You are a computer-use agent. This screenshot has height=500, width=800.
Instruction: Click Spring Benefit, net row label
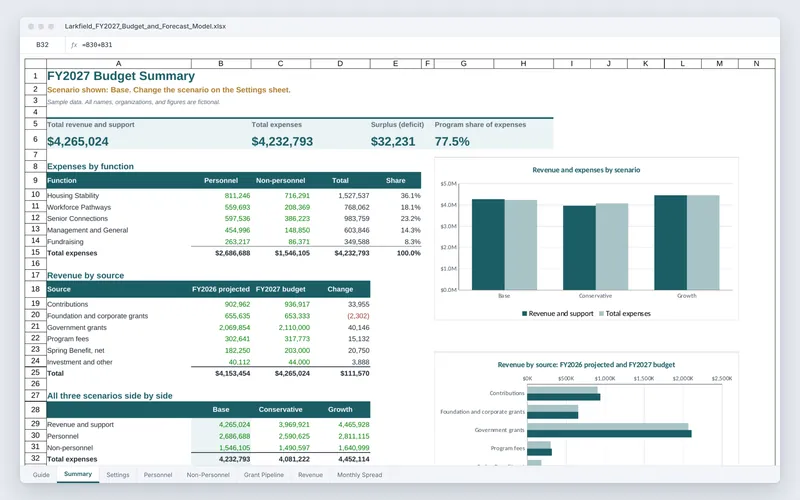[76, 351]
